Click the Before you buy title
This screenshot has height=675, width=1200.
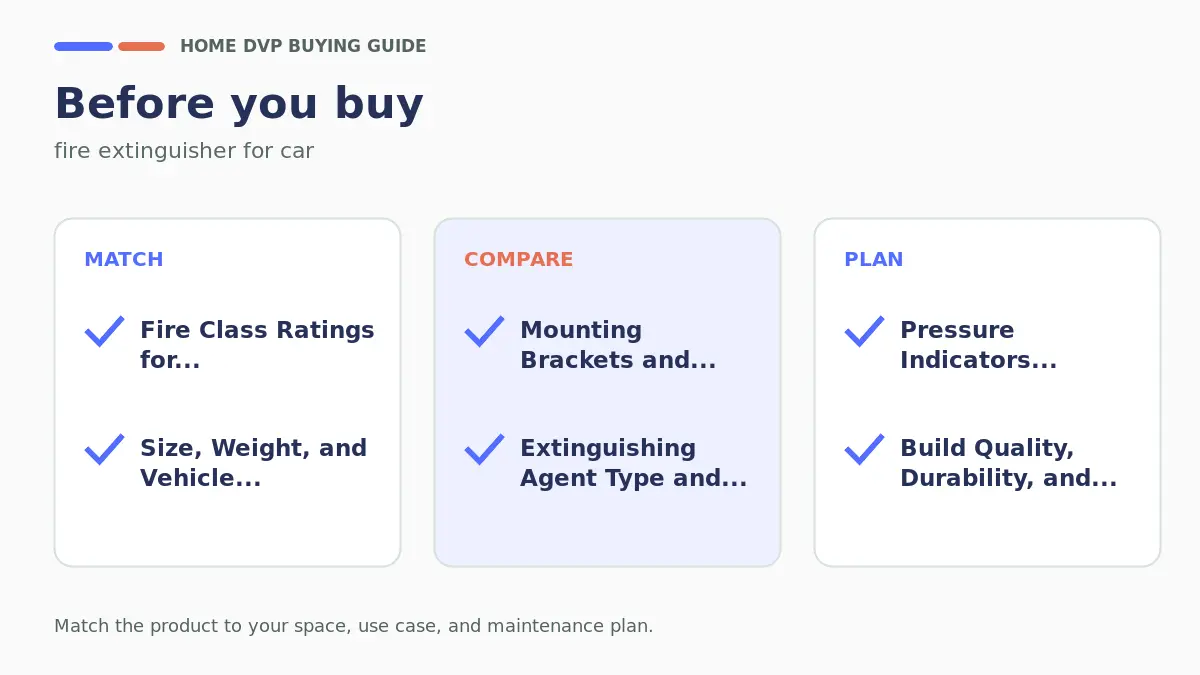[x=239, y=104]
